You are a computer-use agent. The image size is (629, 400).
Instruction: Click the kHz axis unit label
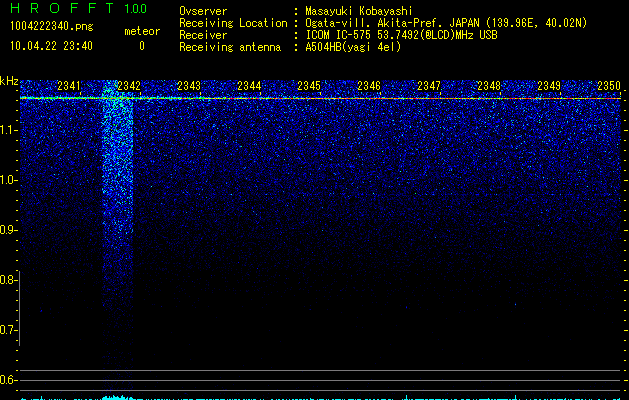(9, 81)
